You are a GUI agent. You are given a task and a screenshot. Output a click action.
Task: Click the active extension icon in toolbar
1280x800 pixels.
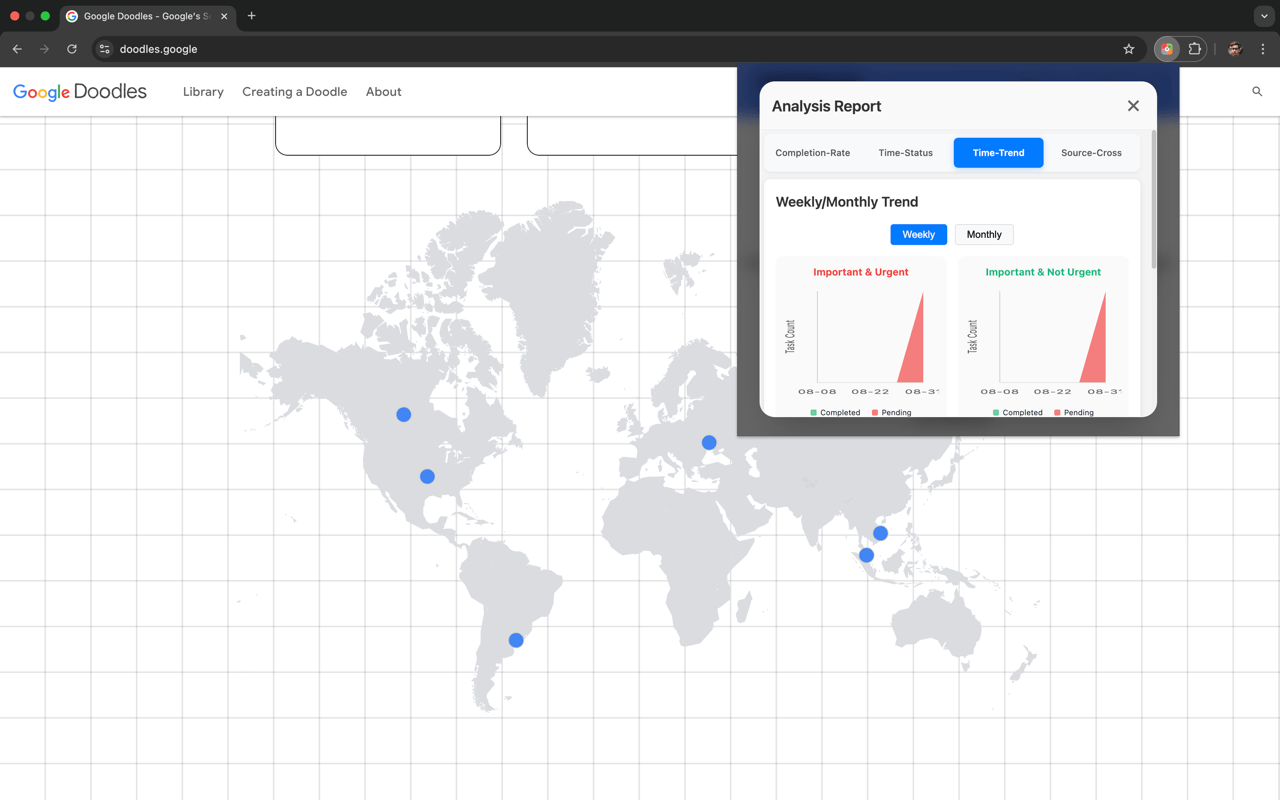(x=1167, y=49)
